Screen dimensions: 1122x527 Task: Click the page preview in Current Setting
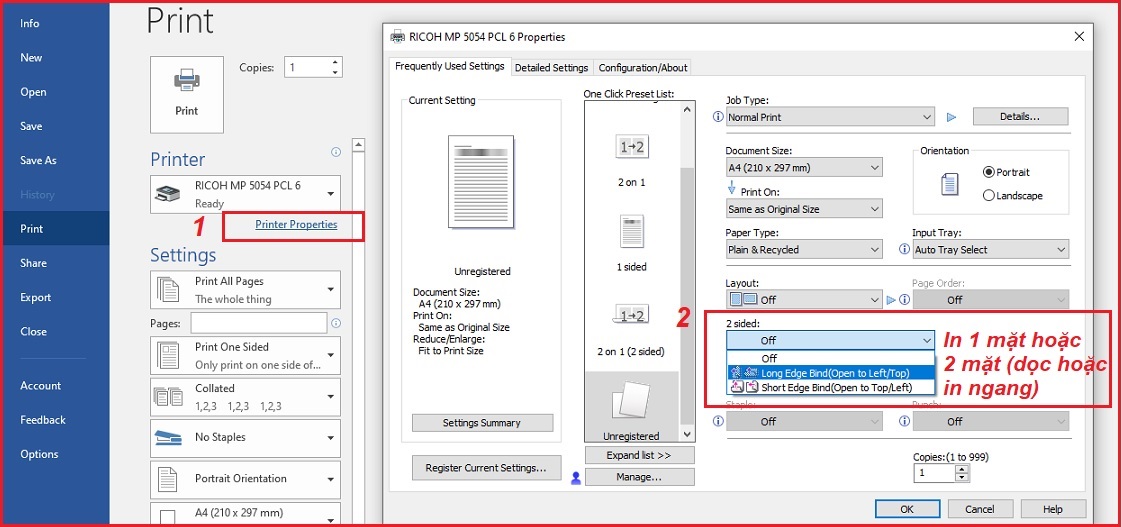pos(481,183)
